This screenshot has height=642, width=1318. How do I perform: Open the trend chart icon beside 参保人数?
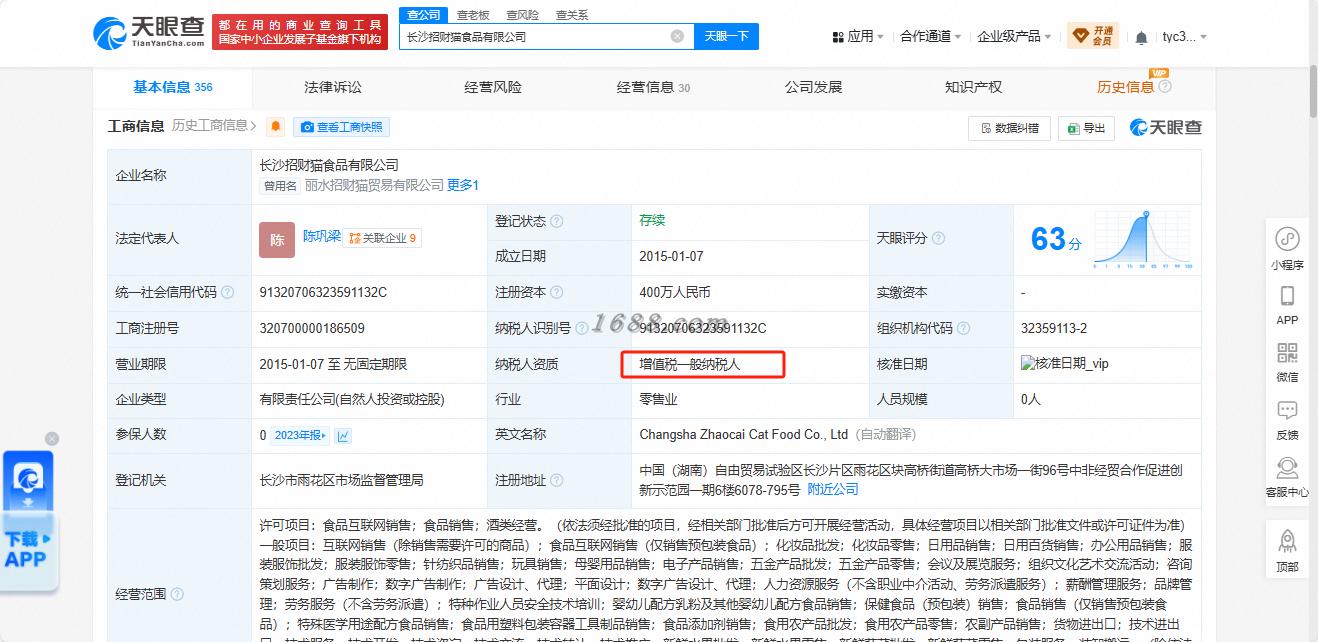coord(343,435)
